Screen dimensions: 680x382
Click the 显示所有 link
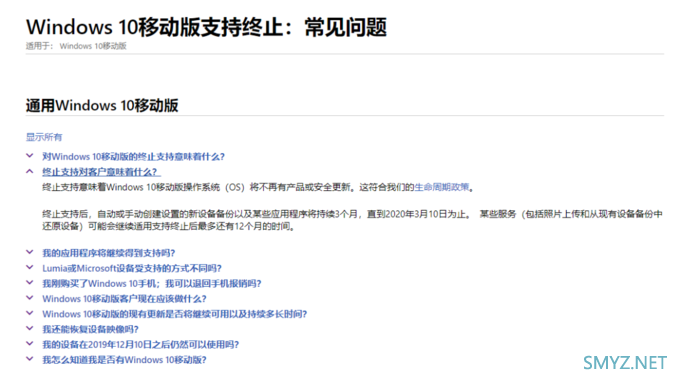[44, 137]
